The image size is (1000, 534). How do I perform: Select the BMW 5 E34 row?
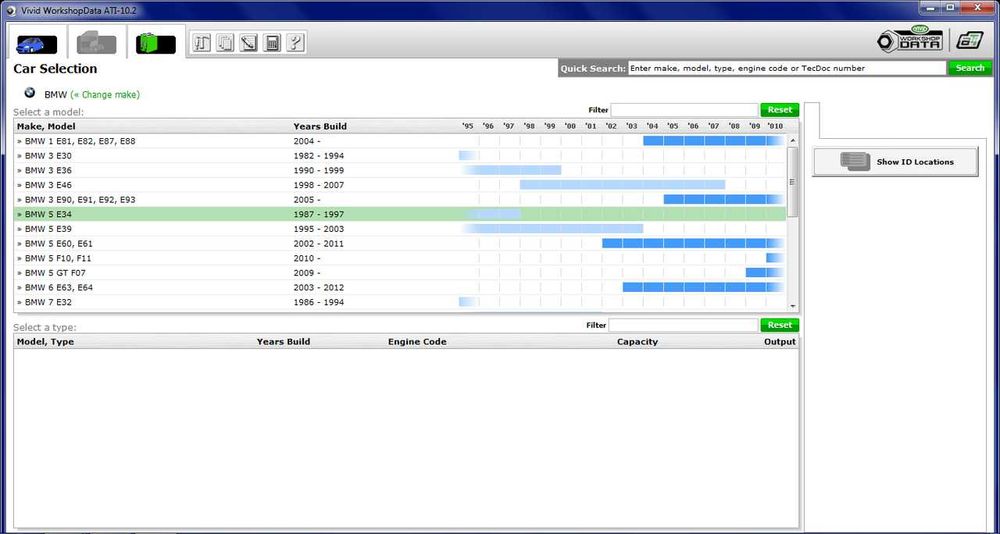tap(401, 214)
